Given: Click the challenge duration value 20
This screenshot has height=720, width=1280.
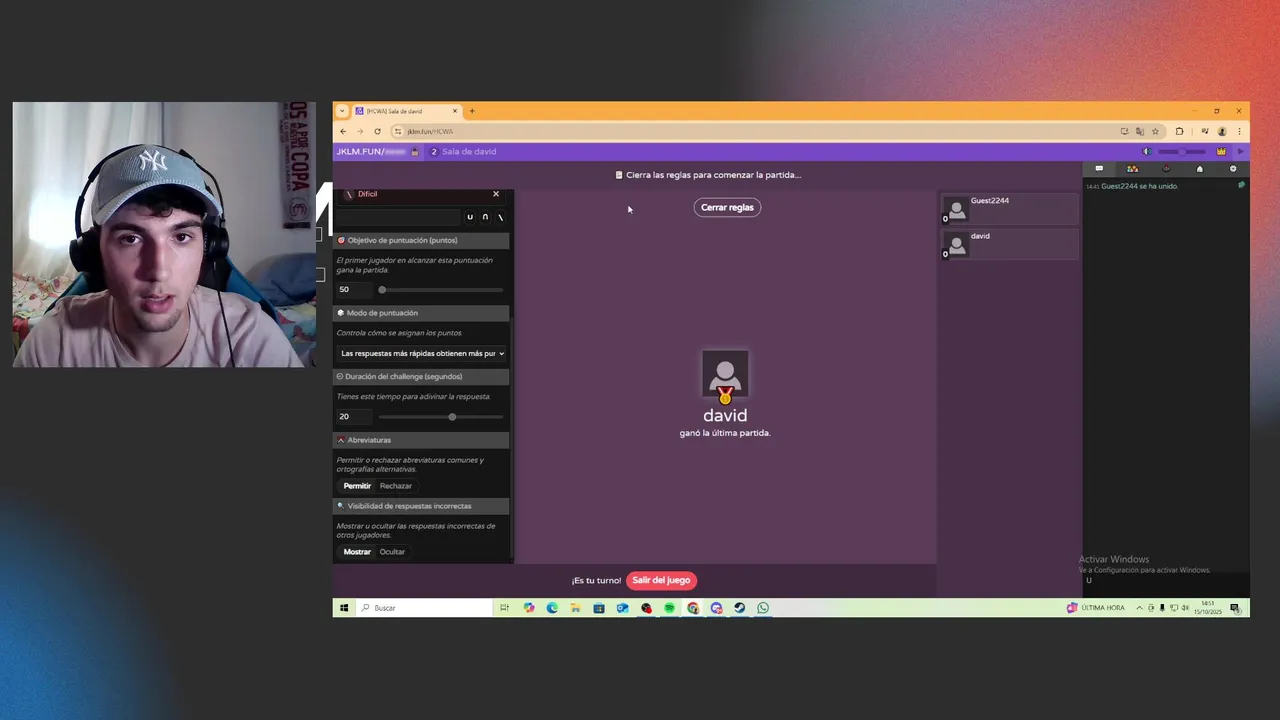Looking at the screenshot, I should (353, 417).
